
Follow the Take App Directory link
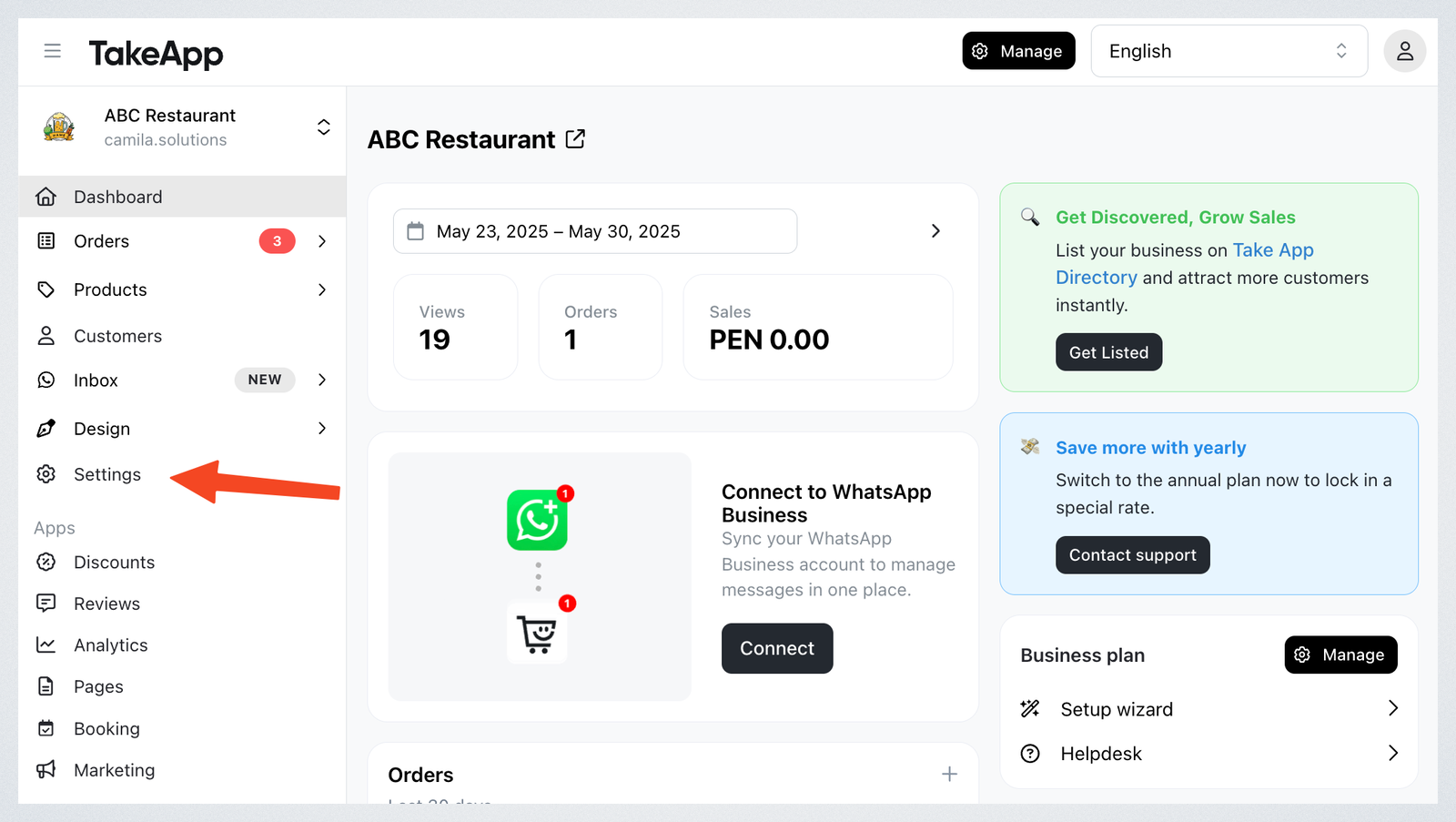pos(1185,264)
